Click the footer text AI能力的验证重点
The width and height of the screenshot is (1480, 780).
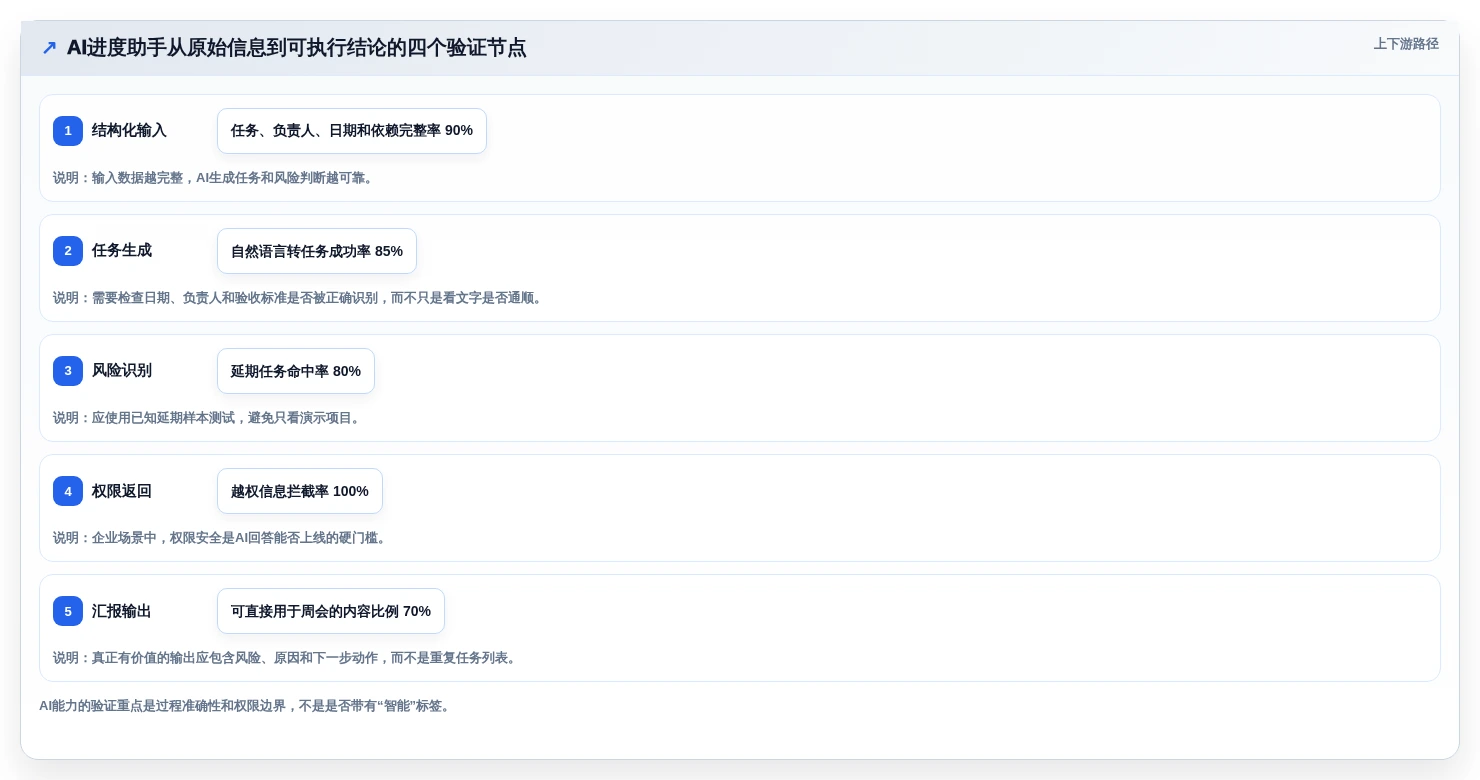point(247,706)
